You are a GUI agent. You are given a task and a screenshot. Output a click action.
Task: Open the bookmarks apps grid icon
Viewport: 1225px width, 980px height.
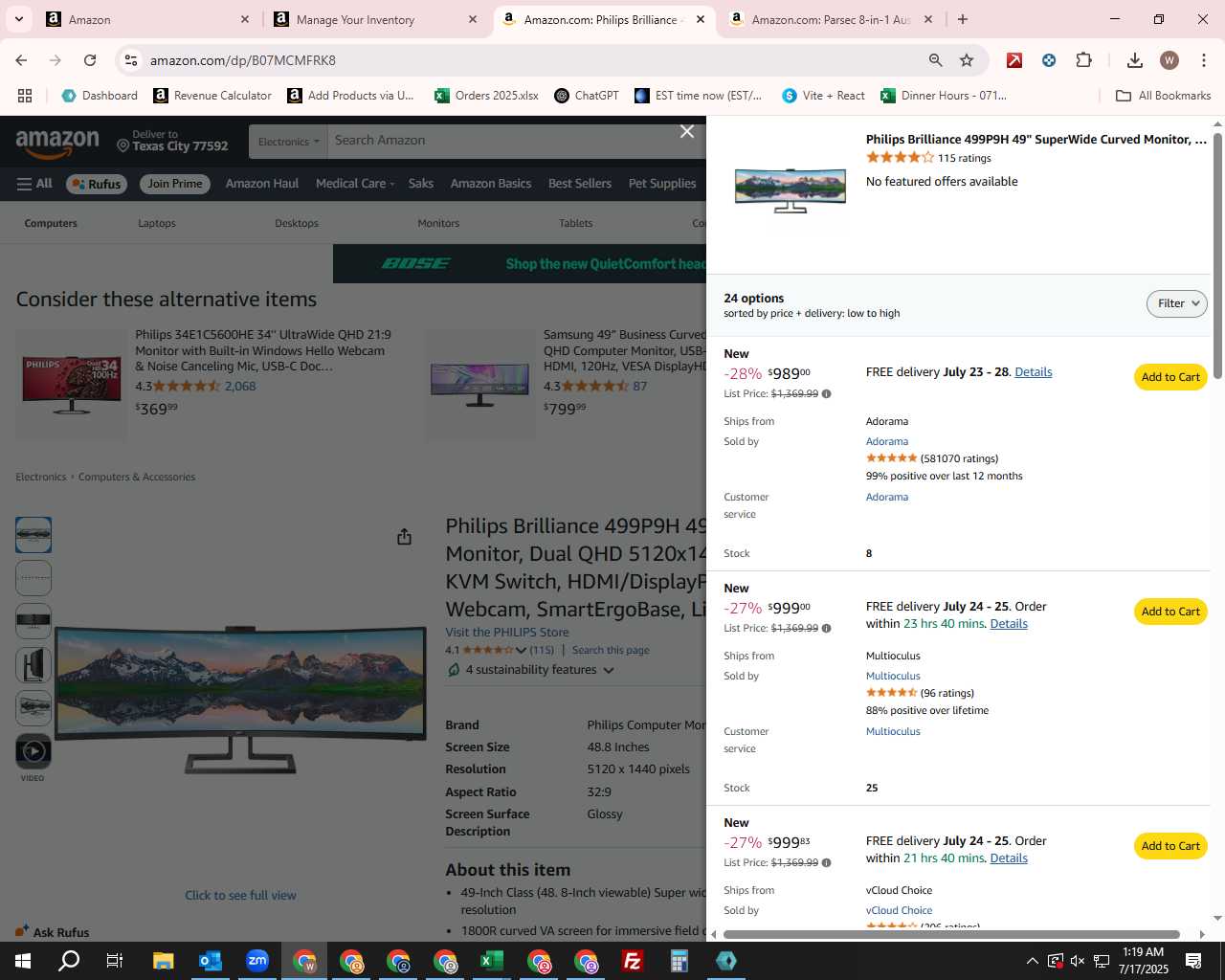pos(25,96)
